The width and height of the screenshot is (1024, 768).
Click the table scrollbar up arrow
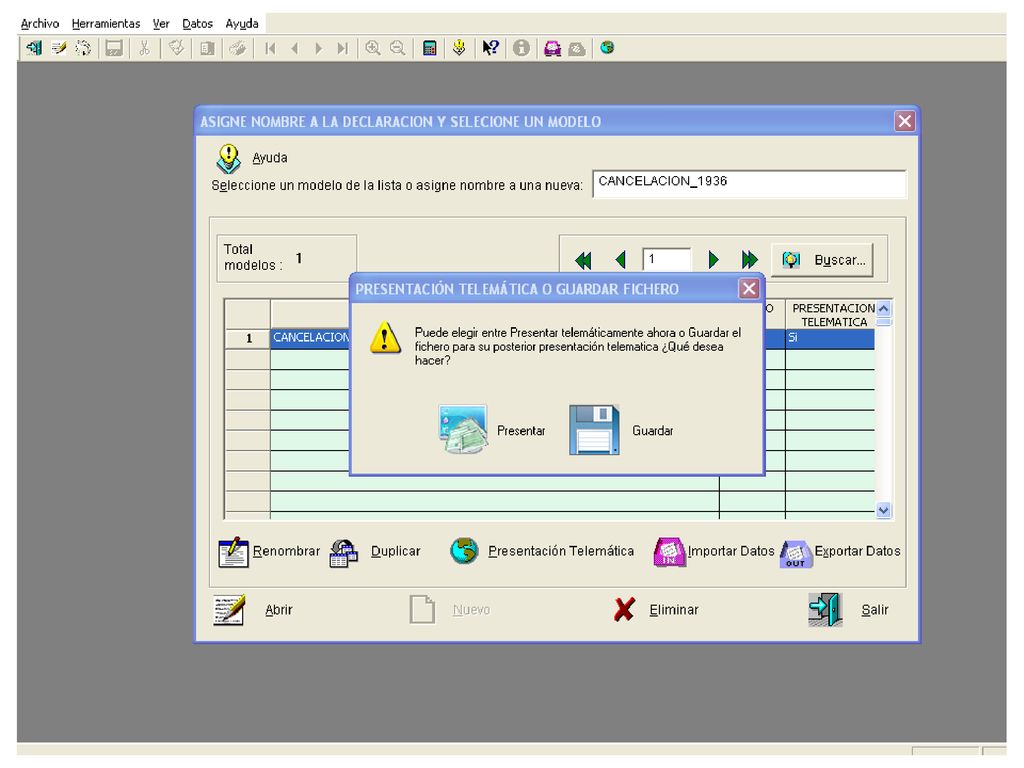coord(884,308)
